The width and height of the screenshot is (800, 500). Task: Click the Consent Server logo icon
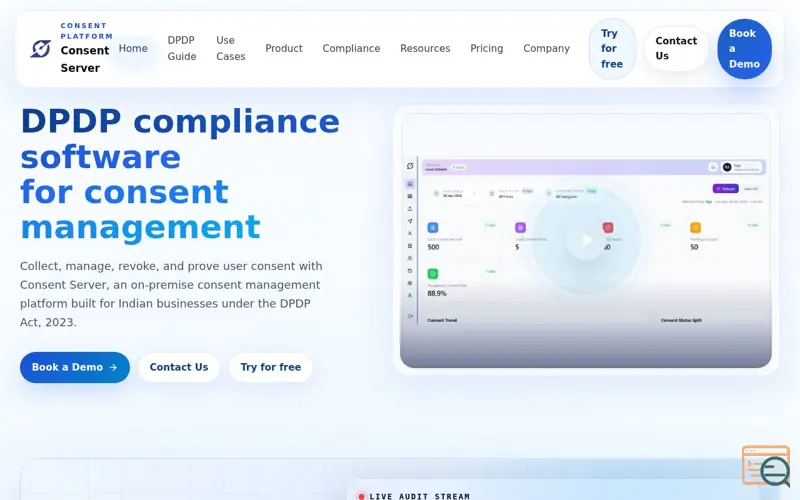(x=40, y=48)
